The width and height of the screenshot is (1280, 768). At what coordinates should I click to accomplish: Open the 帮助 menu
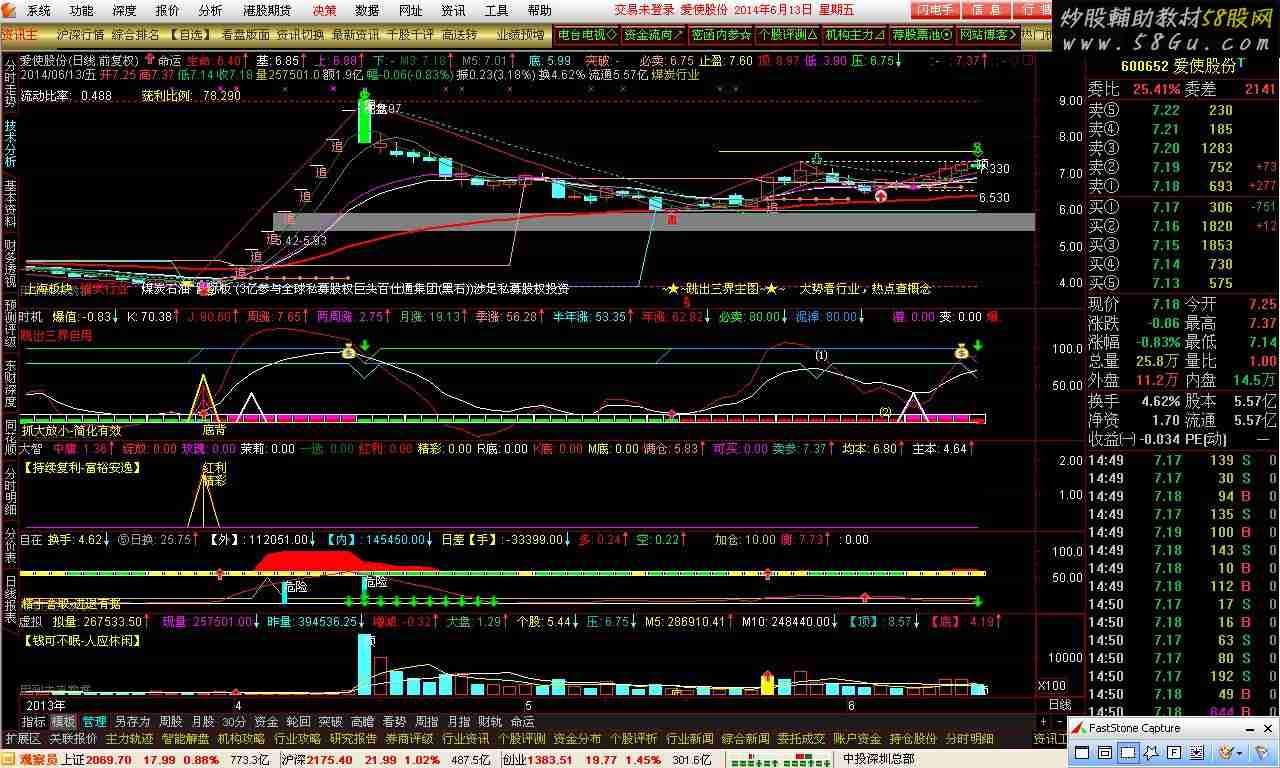pos(540,10)
